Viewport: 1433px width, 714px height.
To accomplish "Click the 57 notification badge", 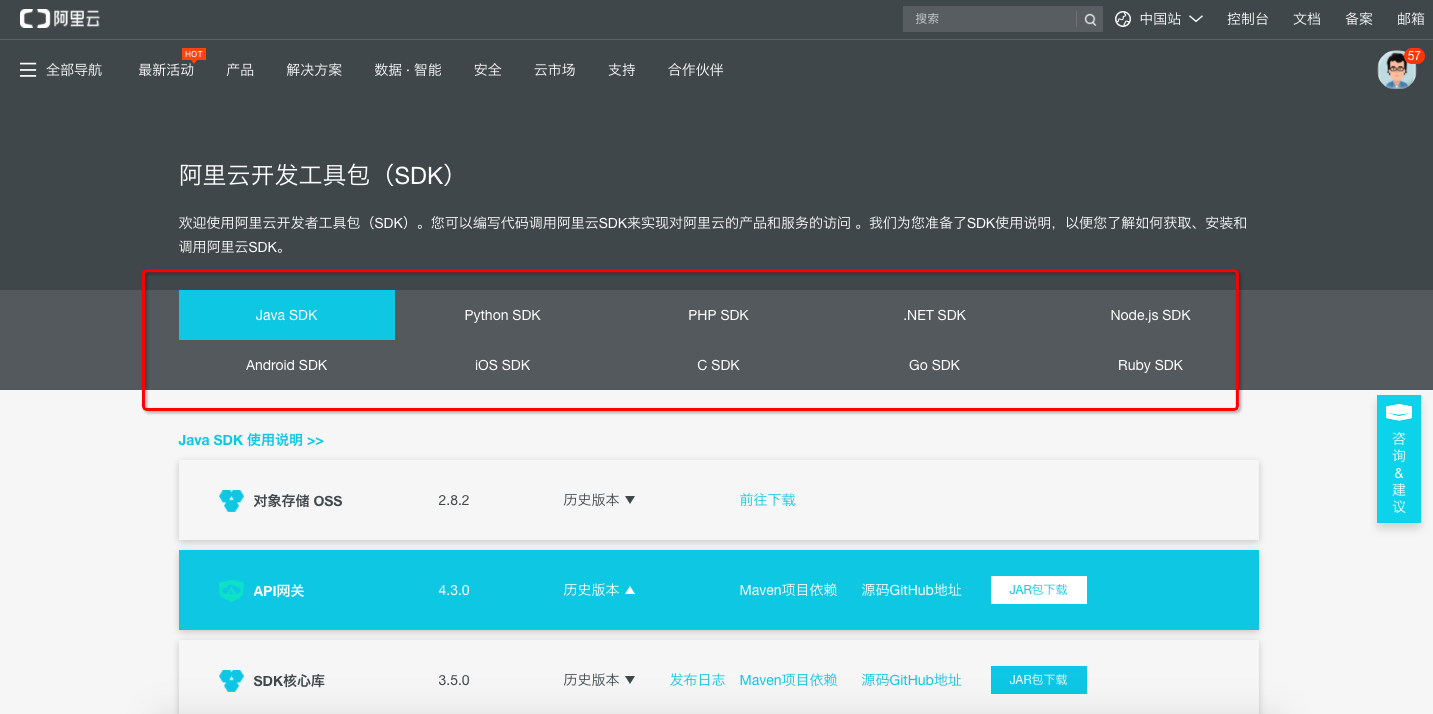I will [x=1414, y=56].
